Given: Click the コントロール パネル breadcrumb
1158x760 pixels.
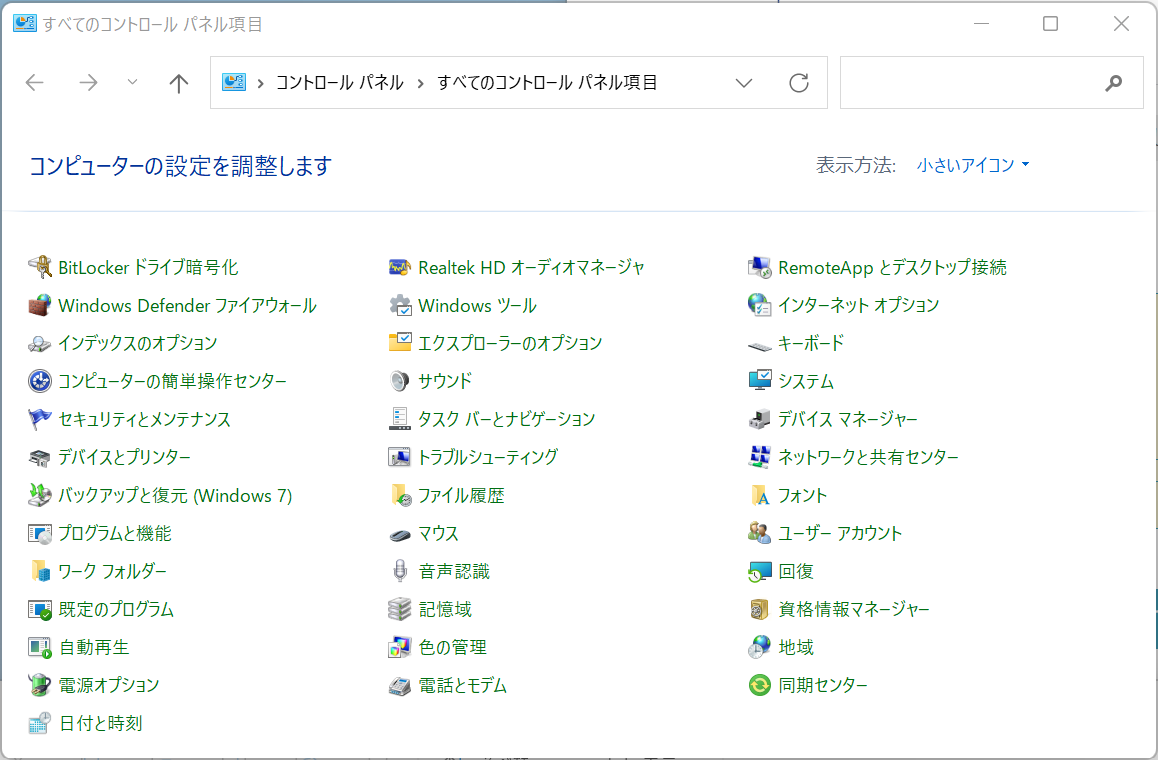Looking at the screenshot, I should pyautogui.click(x=340, y=83).
